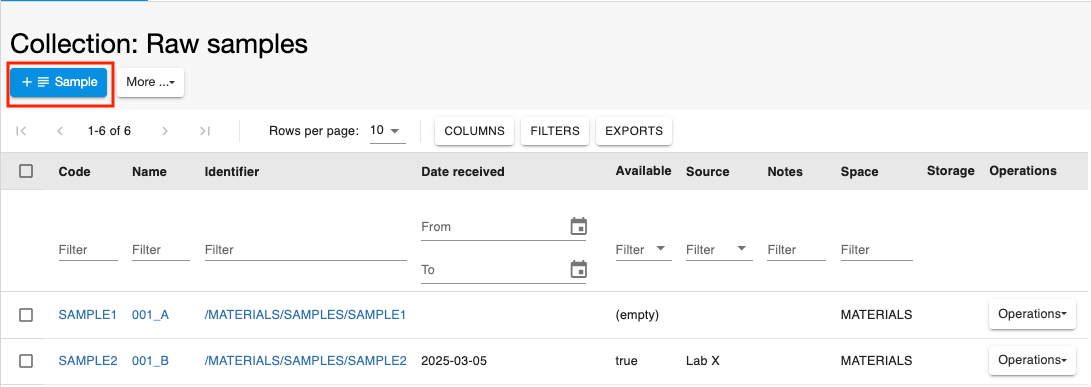The image size is (1091, 387).
Task: Go to last page icon
Action: (x=205, y=131)
